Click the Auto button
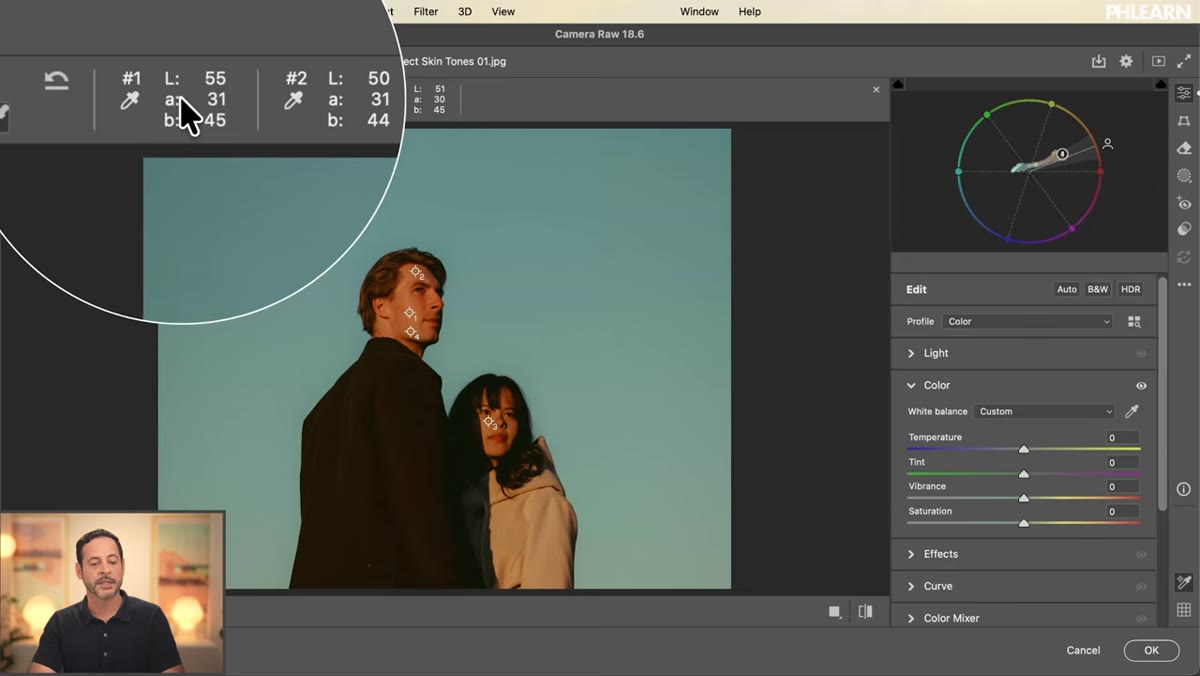This screenshot has height=676, width=1200. click(x=1067, y=289)
